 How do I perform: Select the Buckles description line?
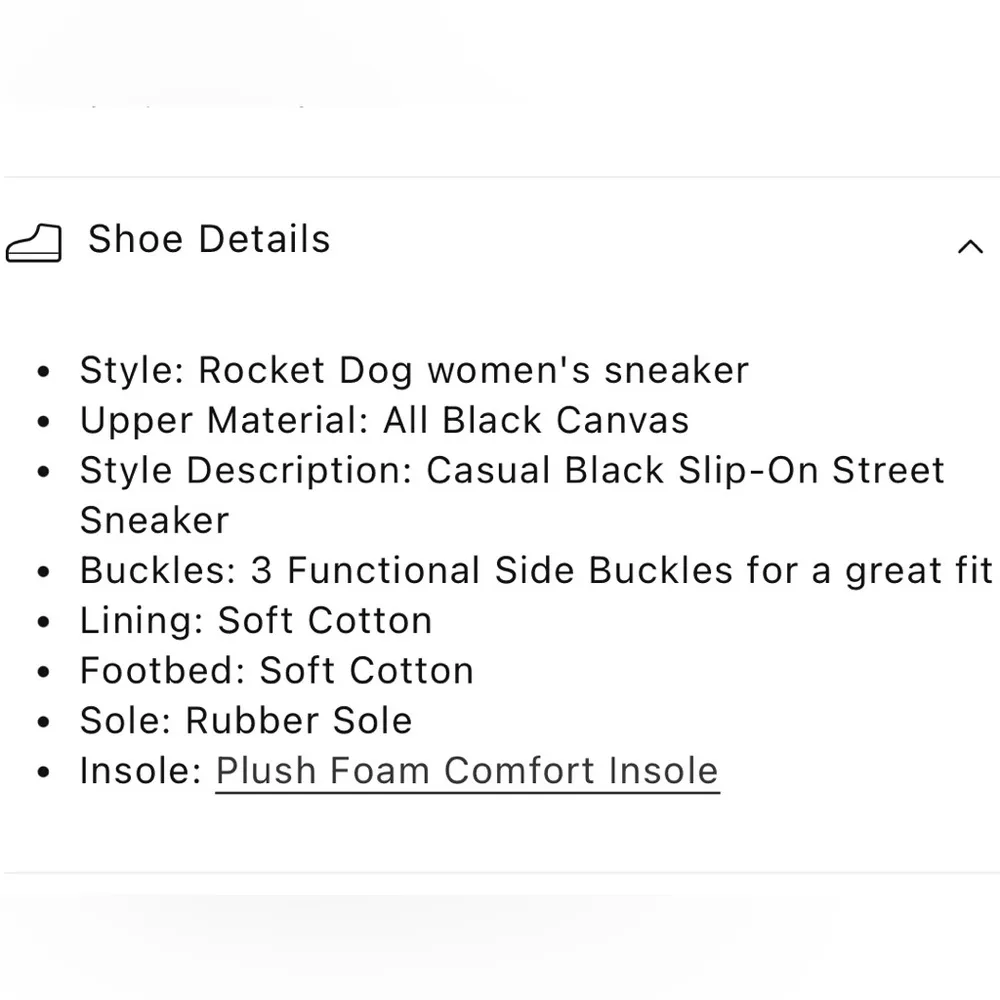pos(535,570)
